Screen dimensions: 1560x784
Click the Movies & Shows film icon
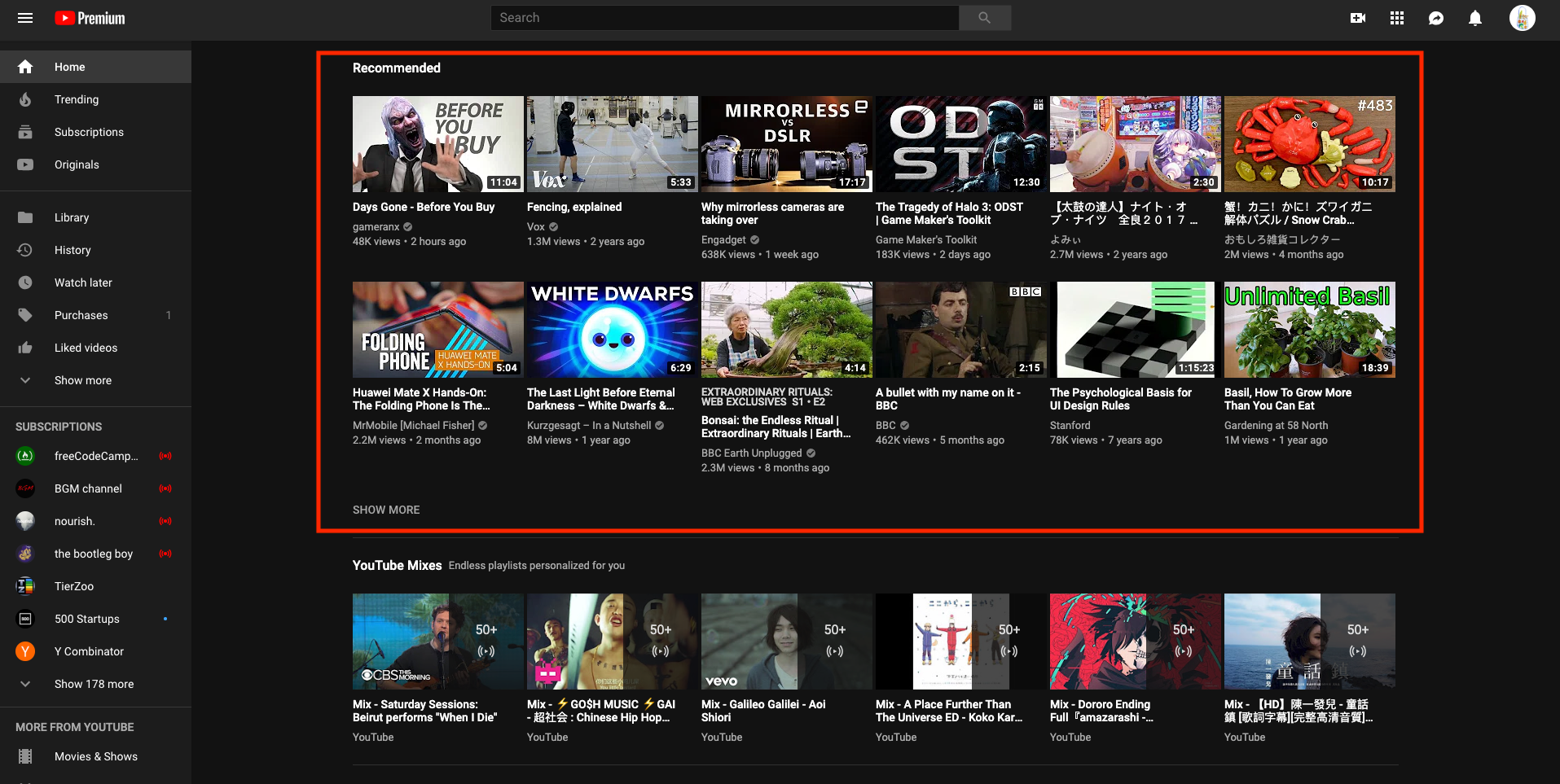[25, 756]
